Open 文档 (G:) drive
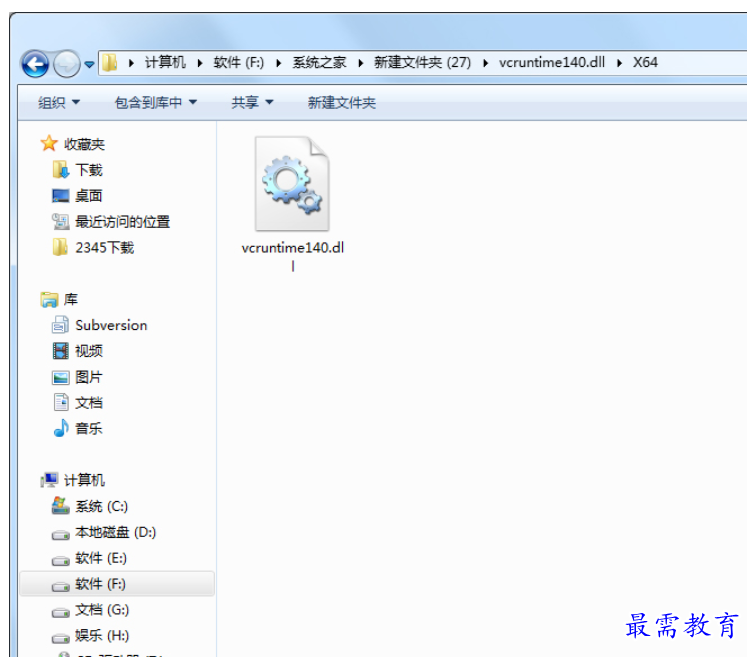This screenshot has height=657, width=747. coord(102,609)
